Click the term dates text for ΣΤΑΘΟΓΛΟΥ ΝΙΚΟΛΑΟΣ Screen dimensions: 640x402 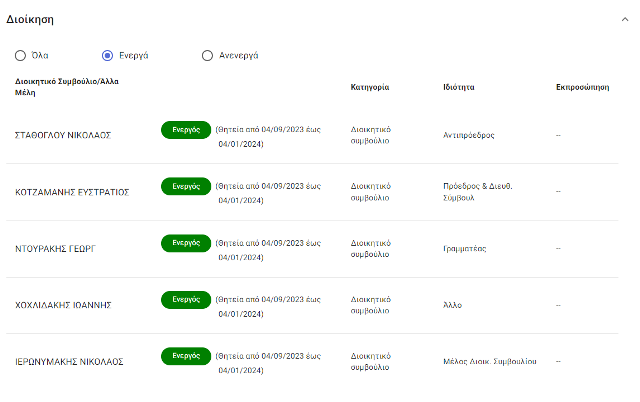[268, 137]
